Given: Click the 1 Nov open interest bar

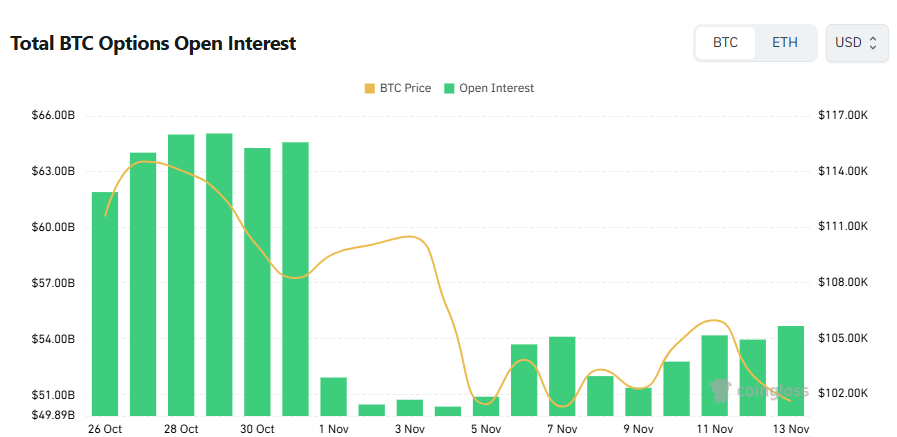Looking at the screenshot, I should pos(333,396).
